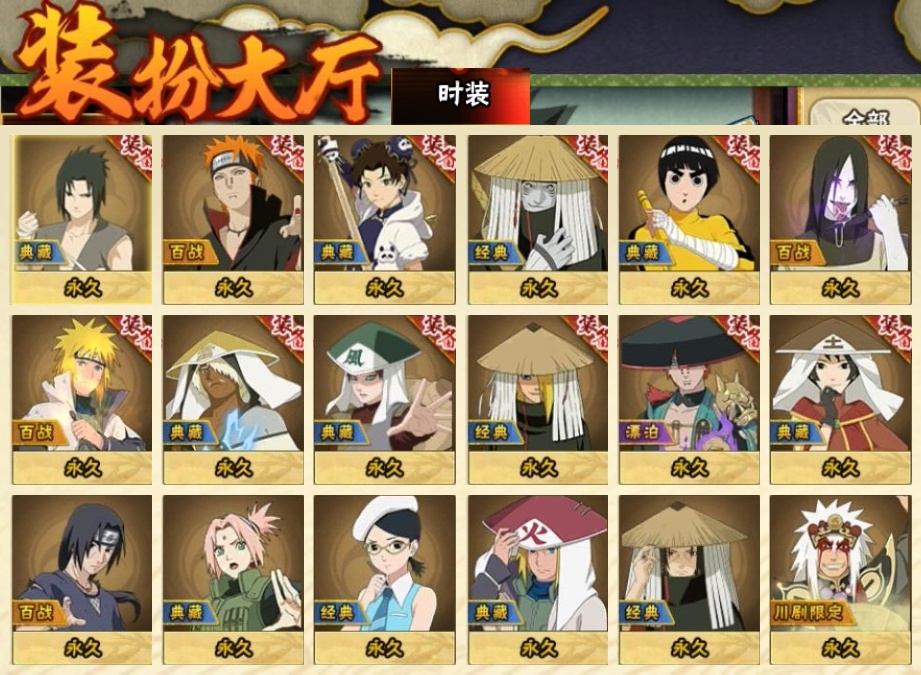Select the Kazekage hat 風 costume
The width and height of the screenshot is (921, 675).
(x=385, y=399)
